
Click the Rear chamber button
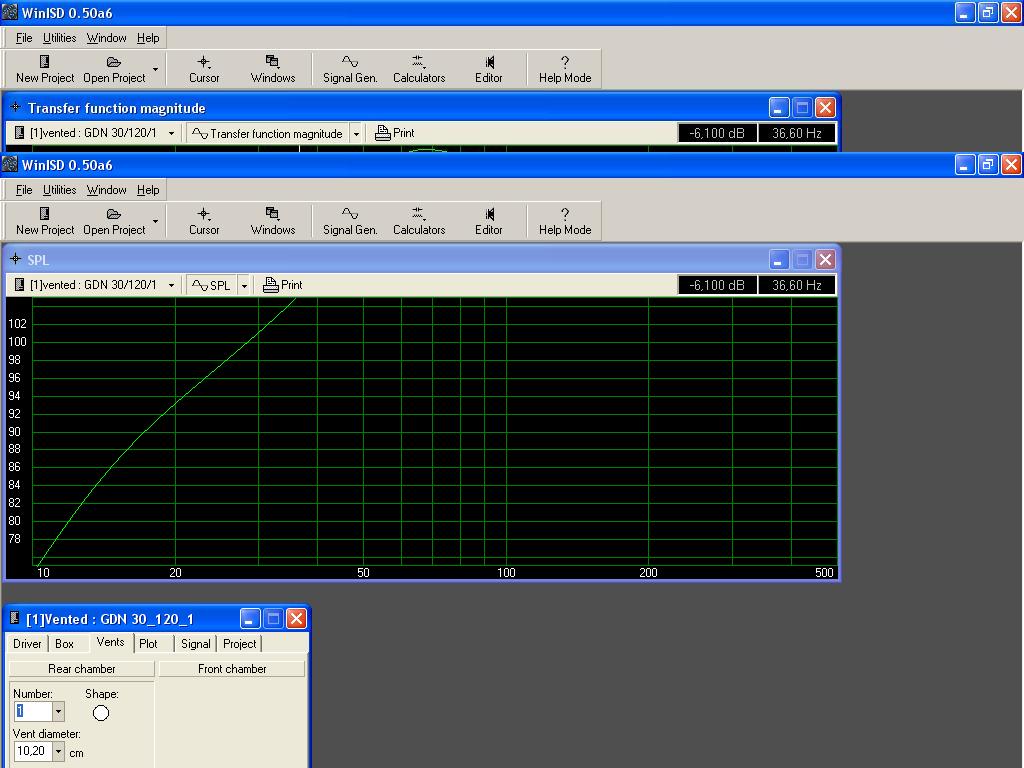[x=82, y=669]
